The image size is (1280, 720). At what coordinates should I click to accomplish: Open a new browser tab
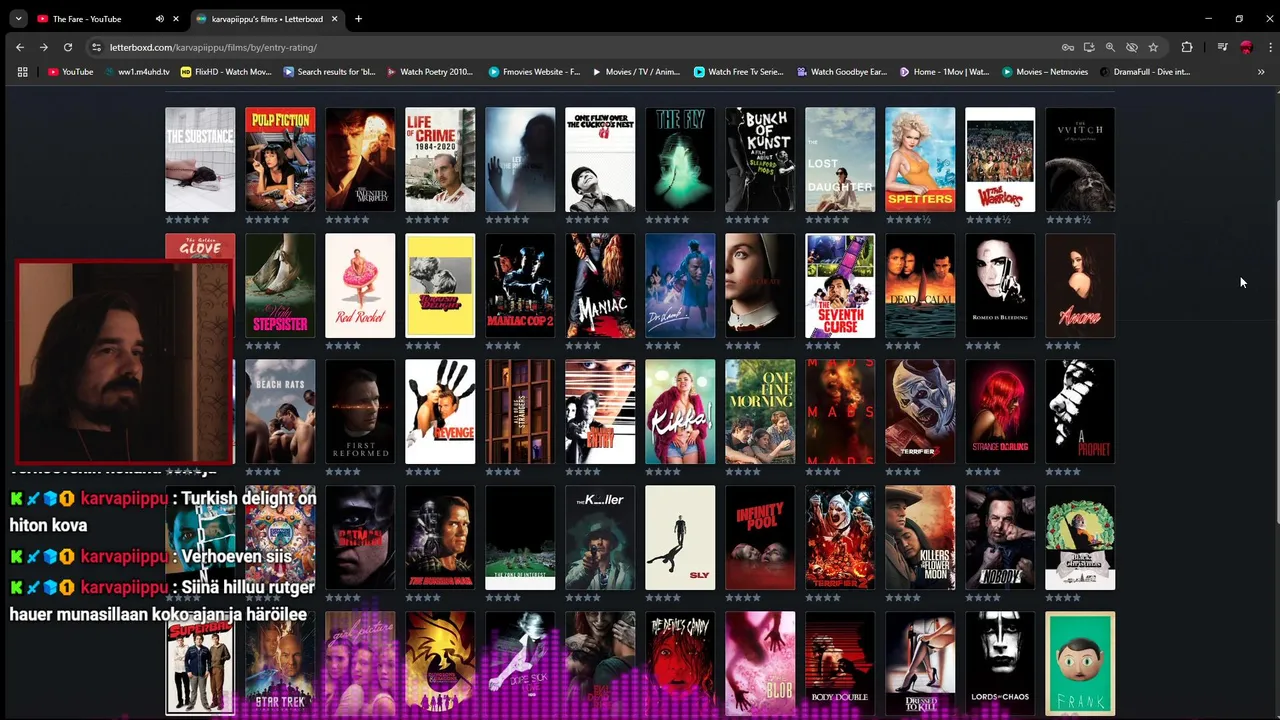pyautogui.click(x=358, y=19)
